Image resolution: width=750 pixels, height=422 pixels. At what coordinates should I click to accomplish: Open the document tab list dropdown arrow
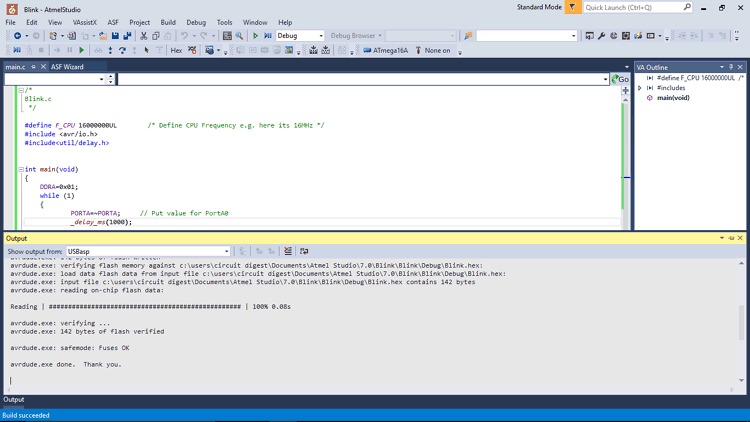pyautogui.click(x=627, y=67)
